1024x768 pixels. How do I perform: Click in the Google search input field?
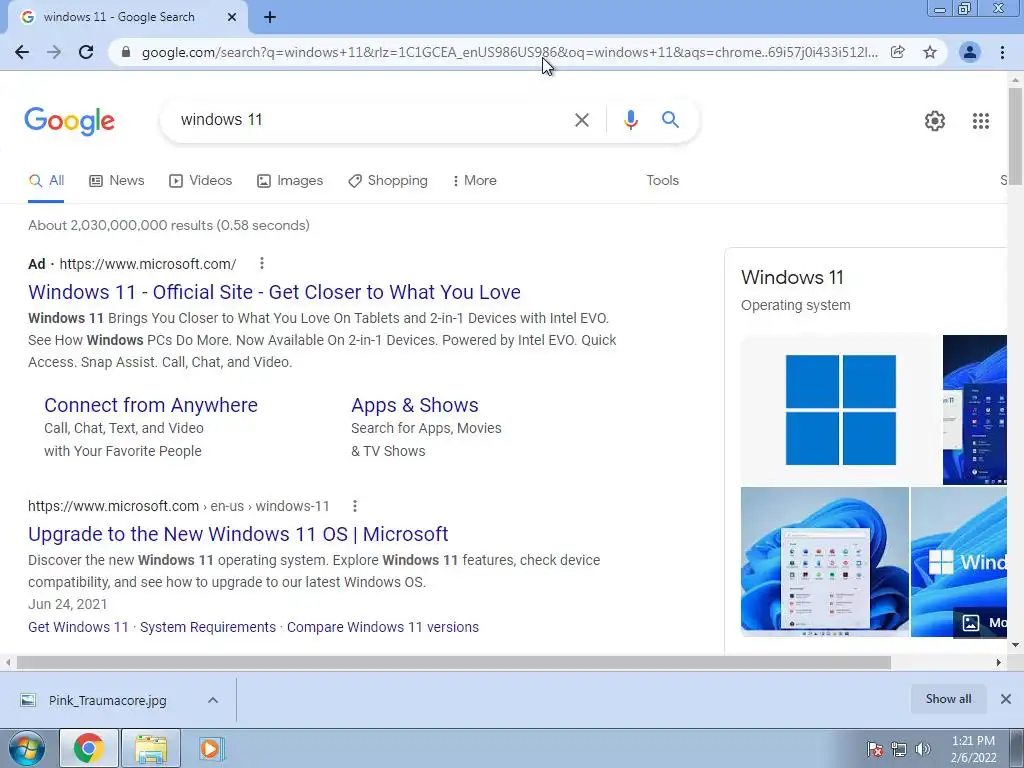(372, 120)
